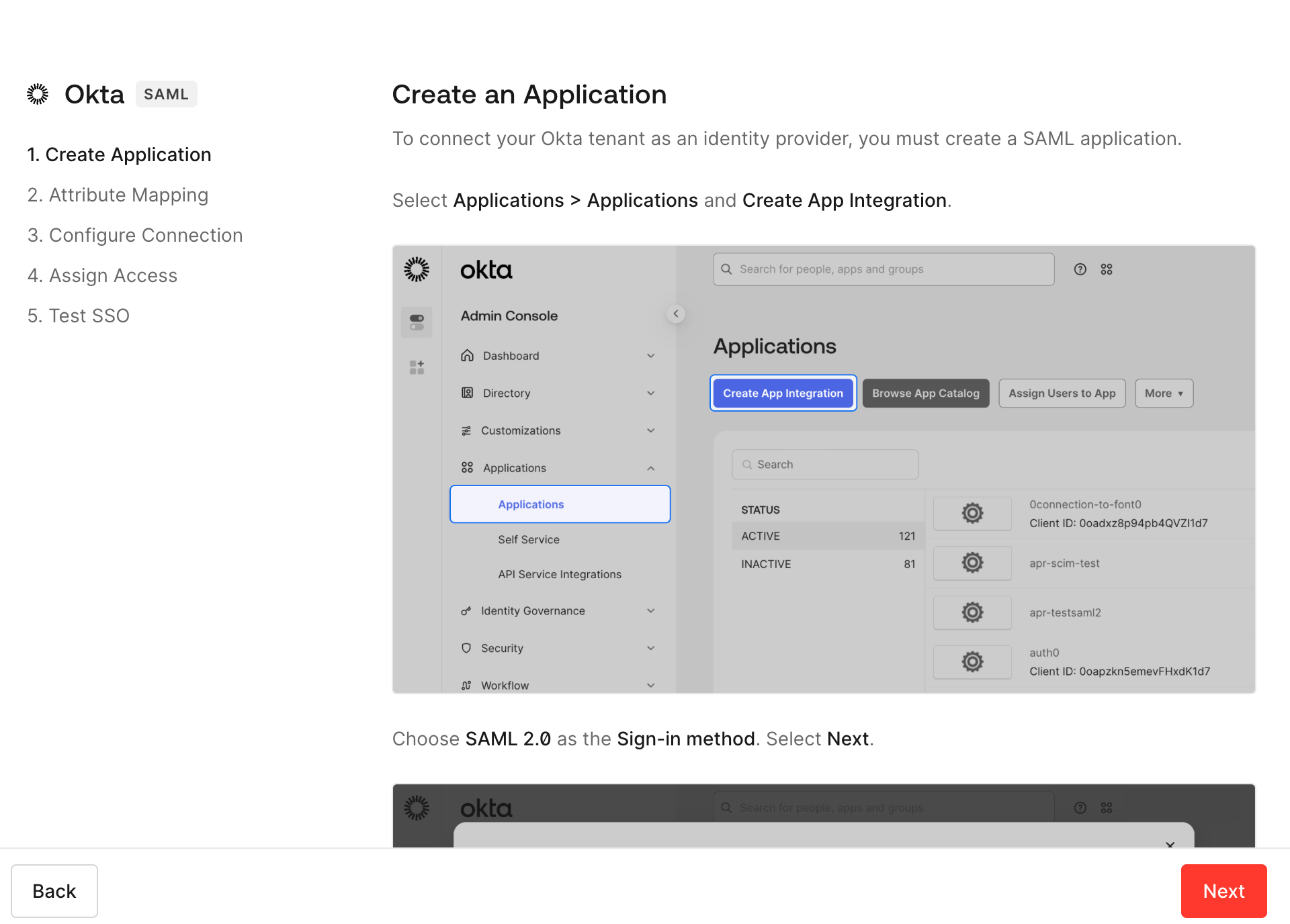The height and width of the screenshot is (924, 1290).
Task: Expand the Dashboard menu chevron
Action: tap(650, 355)
